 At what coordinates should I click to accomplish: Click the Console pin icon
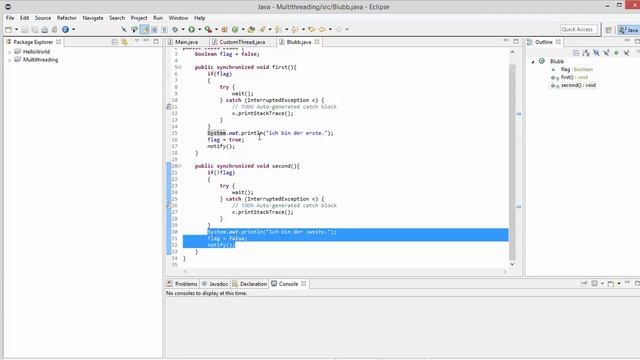point(584,283)
